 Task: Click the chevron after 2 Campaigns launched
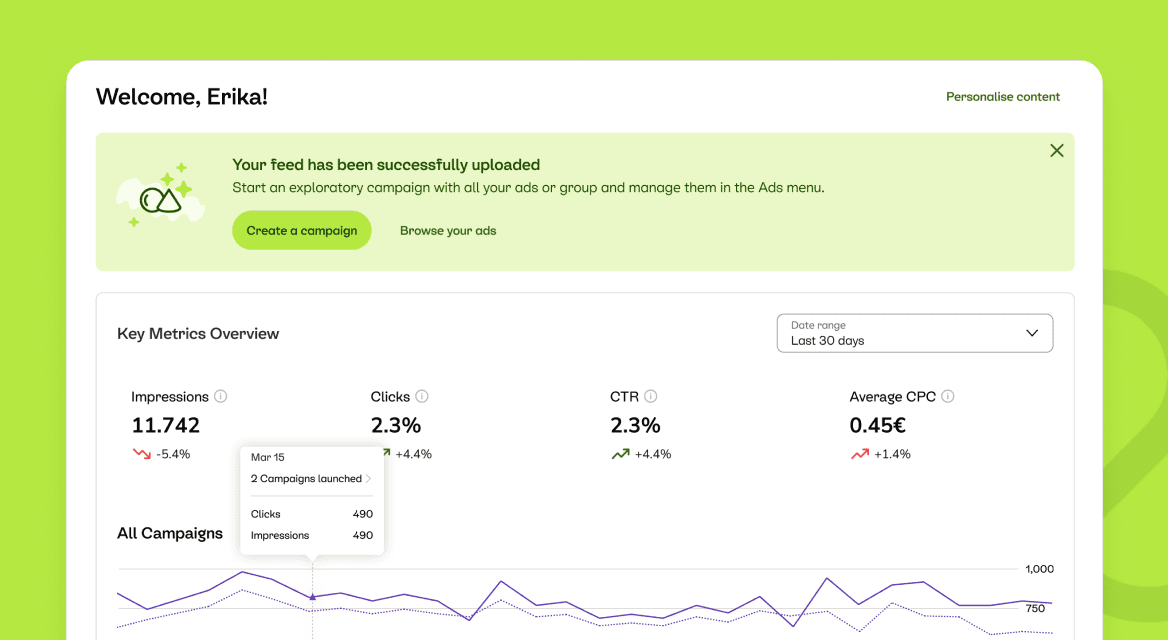368,478
